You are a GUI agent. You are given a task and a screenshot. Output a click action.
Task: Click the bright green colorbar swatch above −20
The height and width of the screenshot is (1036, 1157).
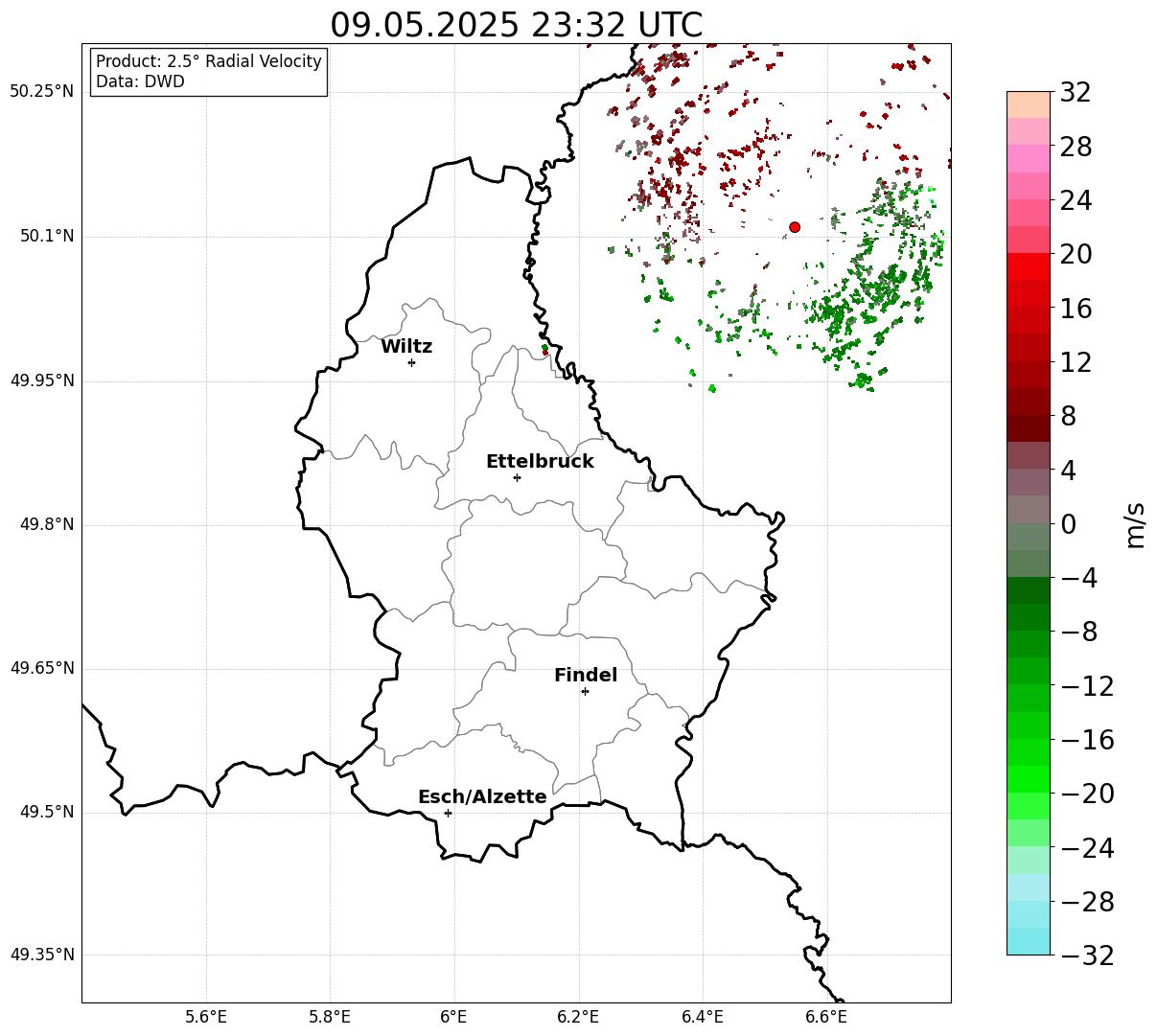[1029, 779]
